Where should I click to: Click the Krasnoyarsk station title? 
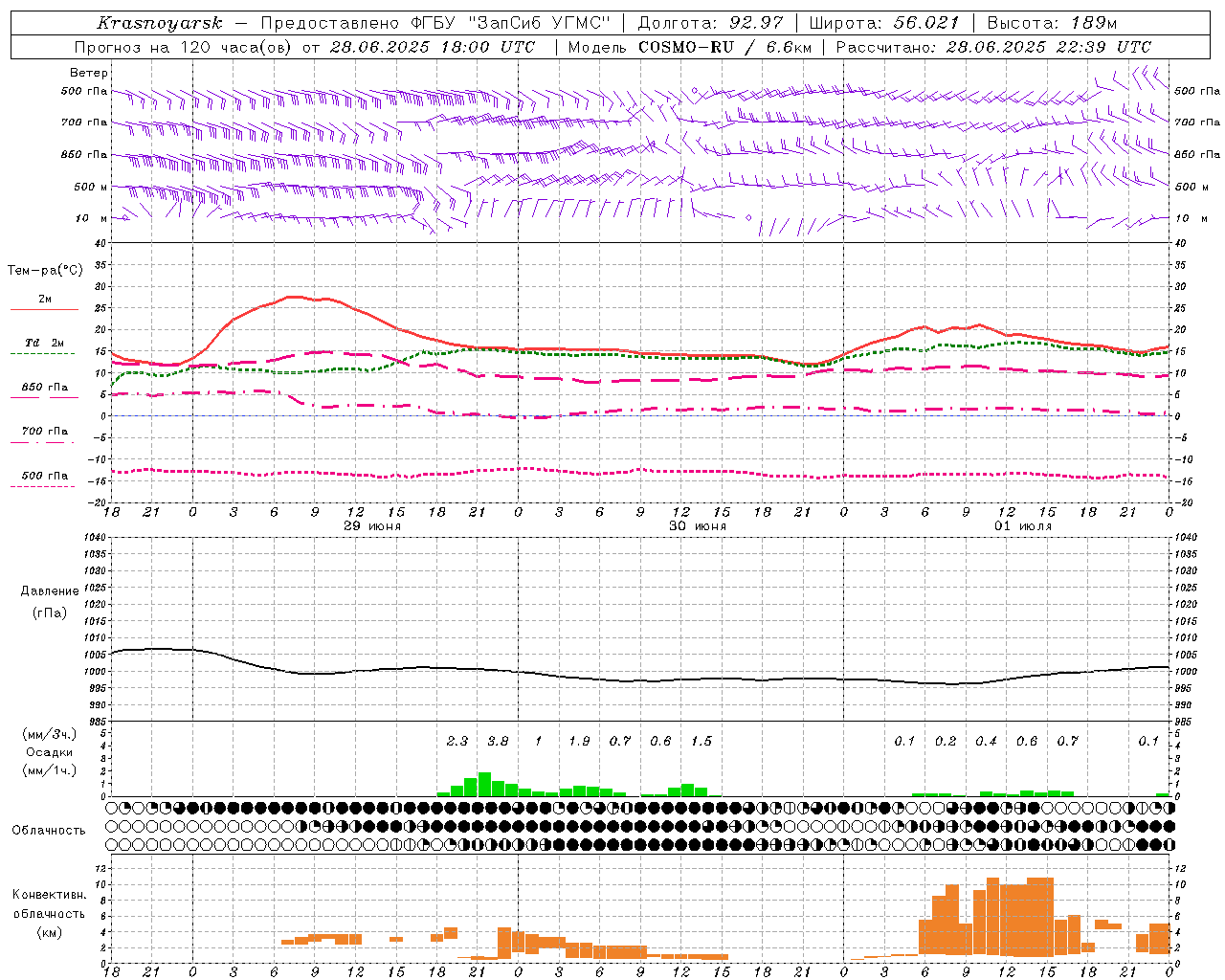tap(159, 23)
